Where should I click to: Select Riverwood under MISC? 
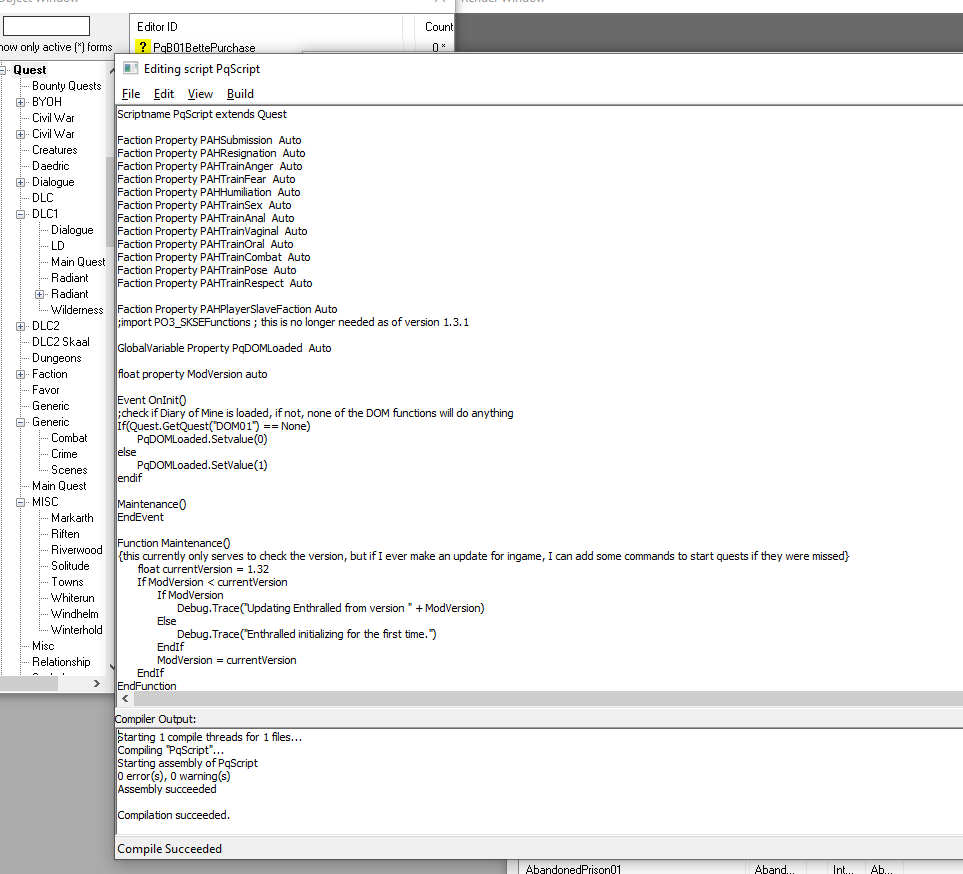77,550
